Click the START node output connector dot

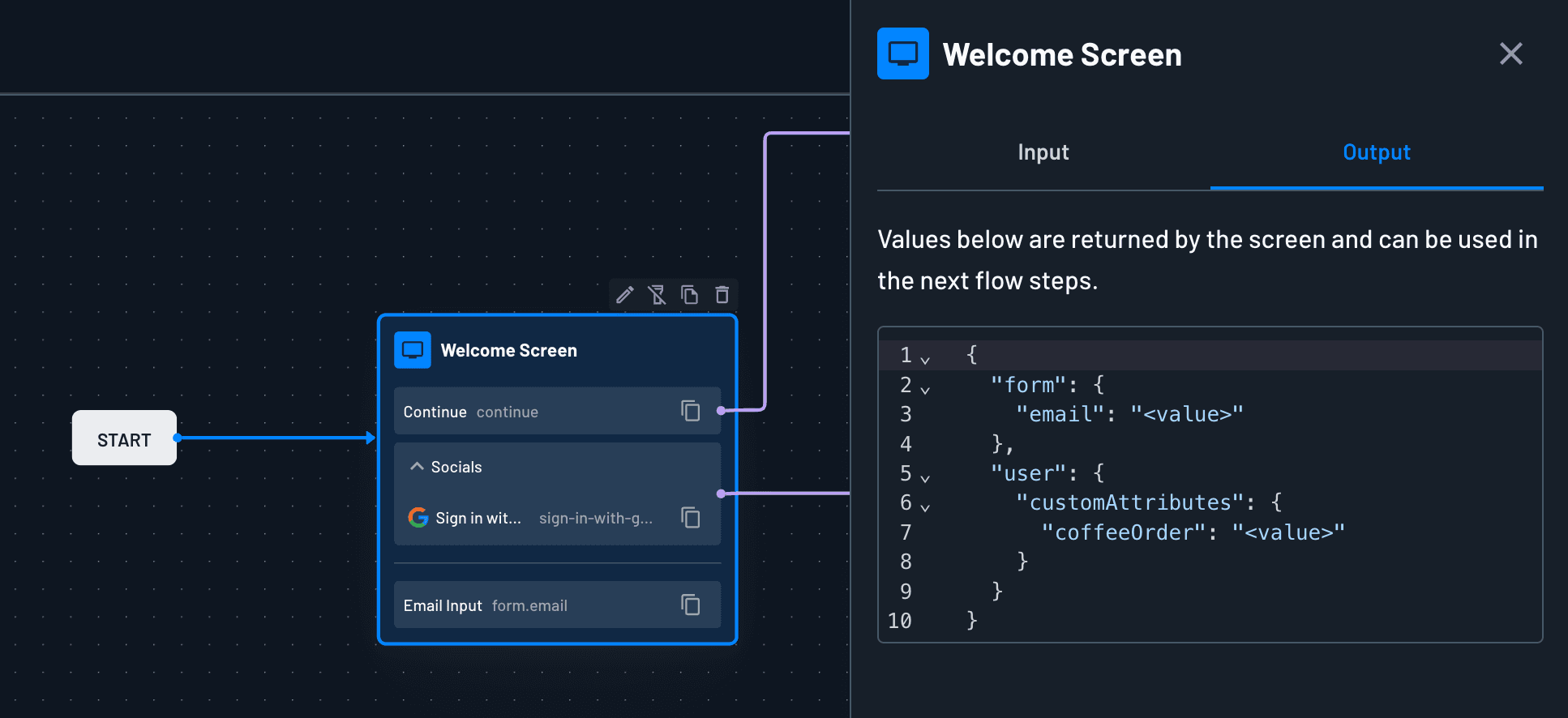pos(177,438)
